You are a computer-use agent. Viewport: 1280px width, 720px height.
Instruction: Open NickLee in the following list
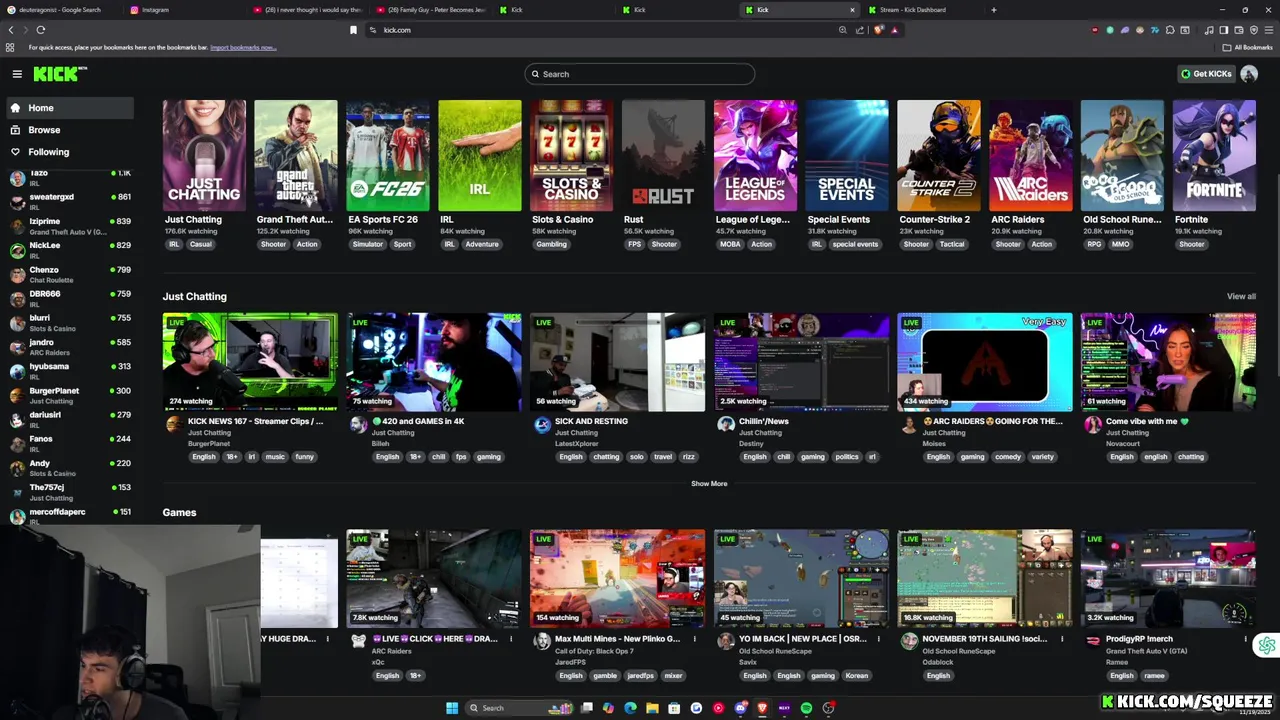[x=68, y=250]
